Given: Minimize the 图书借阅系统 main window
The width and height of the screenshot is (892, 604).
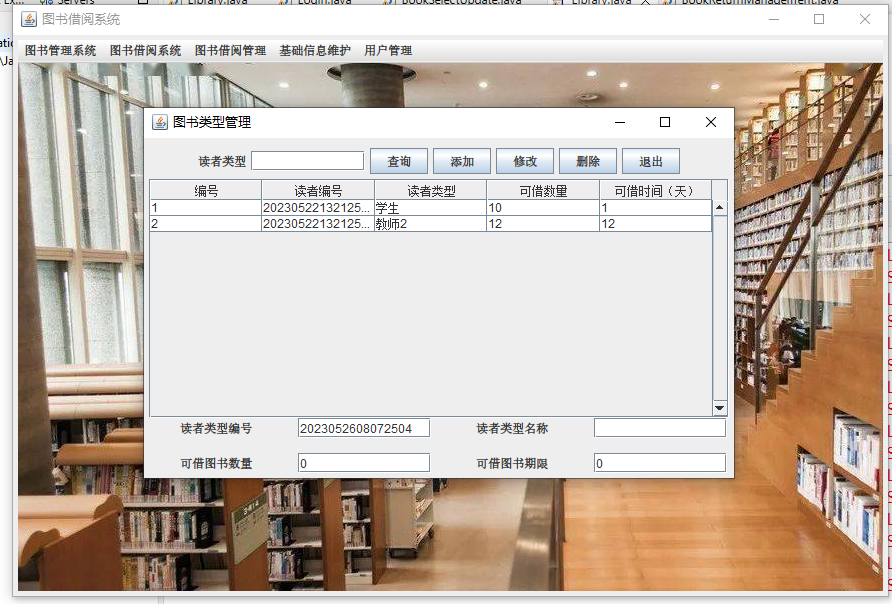Looking at the screenshot, I should (x=774, y=19).
